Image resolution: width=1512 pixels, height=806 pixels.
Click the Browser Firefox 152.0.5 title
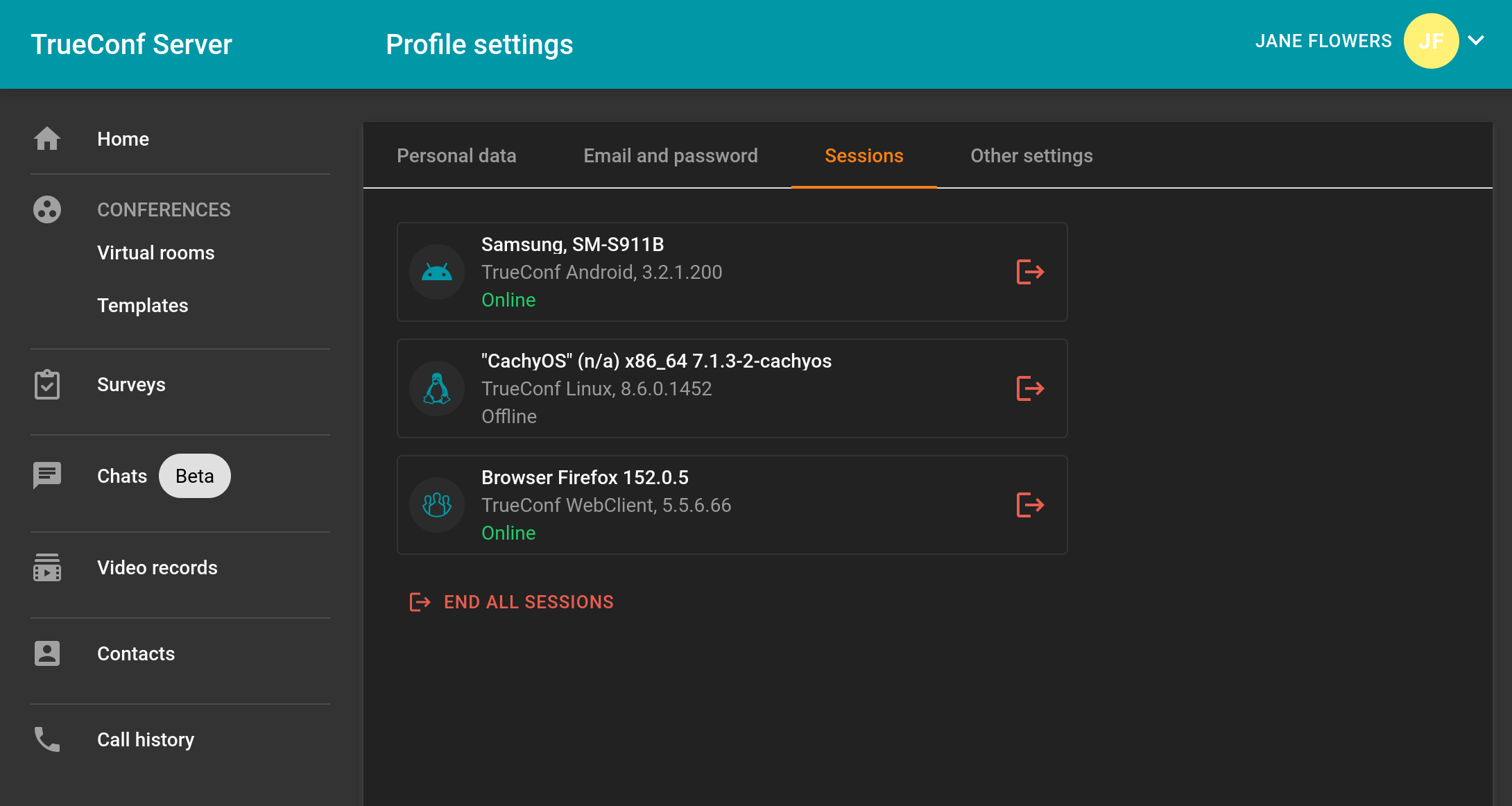(x=585, y=477)
